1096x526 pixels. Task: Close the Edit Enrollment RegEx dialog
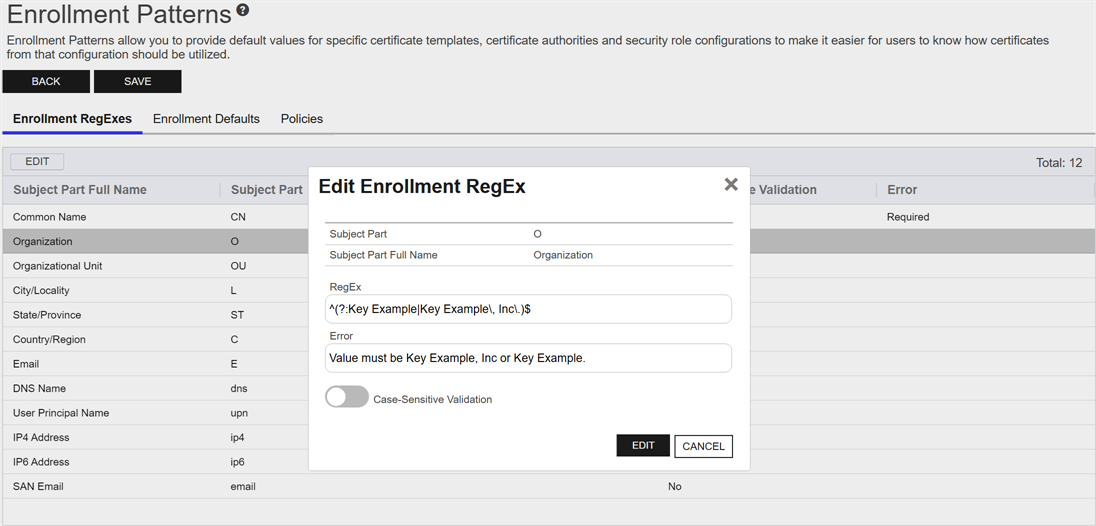[x=731, y=185]
